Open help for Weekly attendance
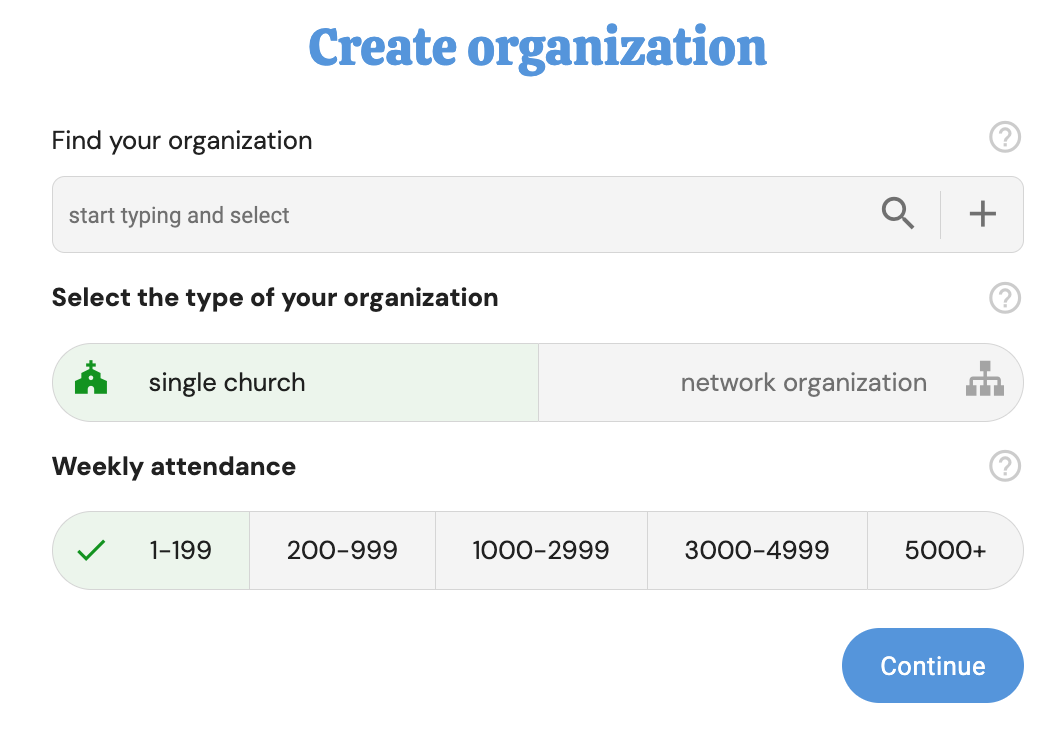 tap(1004, 466)
